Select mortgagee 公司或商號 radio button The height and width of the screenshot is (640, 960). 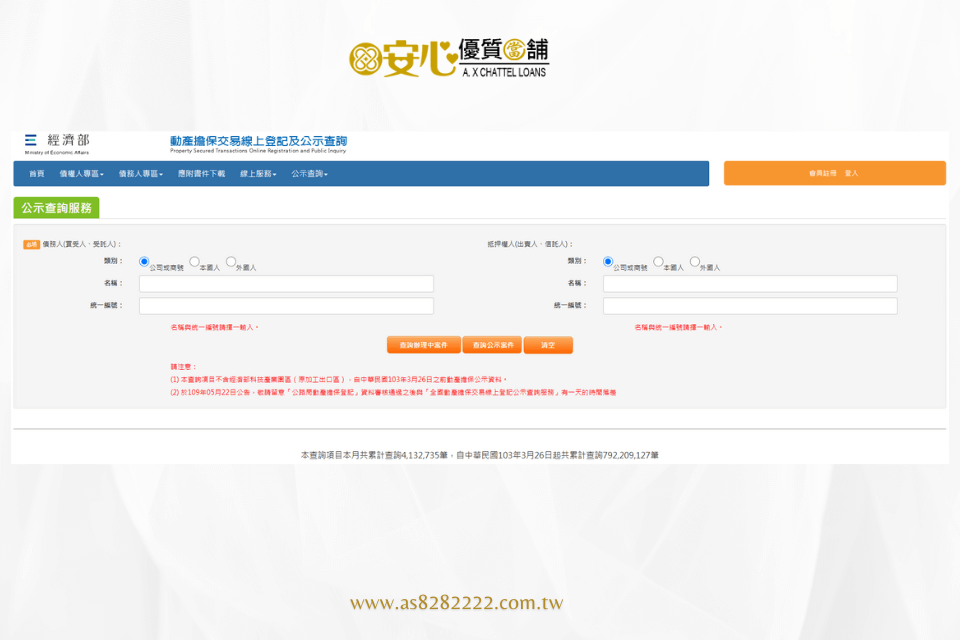(x=608, y=262)
